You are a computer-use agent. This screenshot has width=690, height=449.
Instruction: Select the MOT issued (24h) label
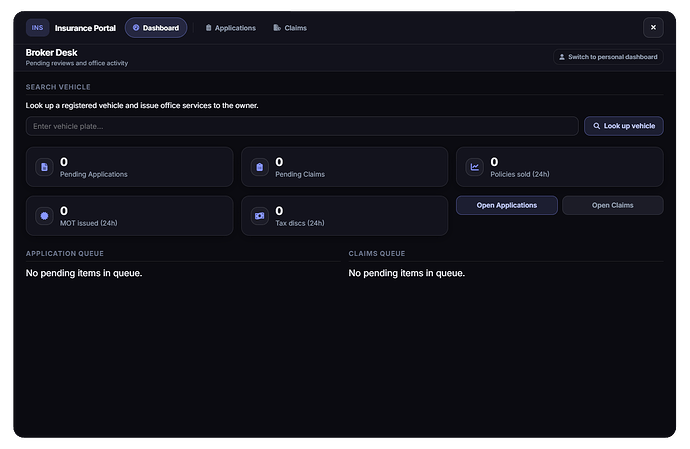coord(88,223)
